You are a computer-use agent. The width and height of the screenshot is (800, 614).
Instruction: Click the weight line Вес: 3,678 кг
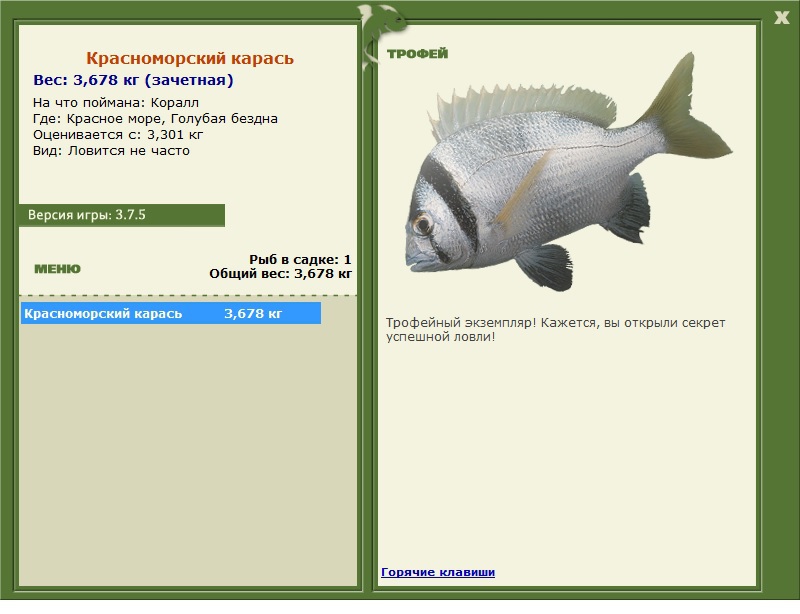133,80
